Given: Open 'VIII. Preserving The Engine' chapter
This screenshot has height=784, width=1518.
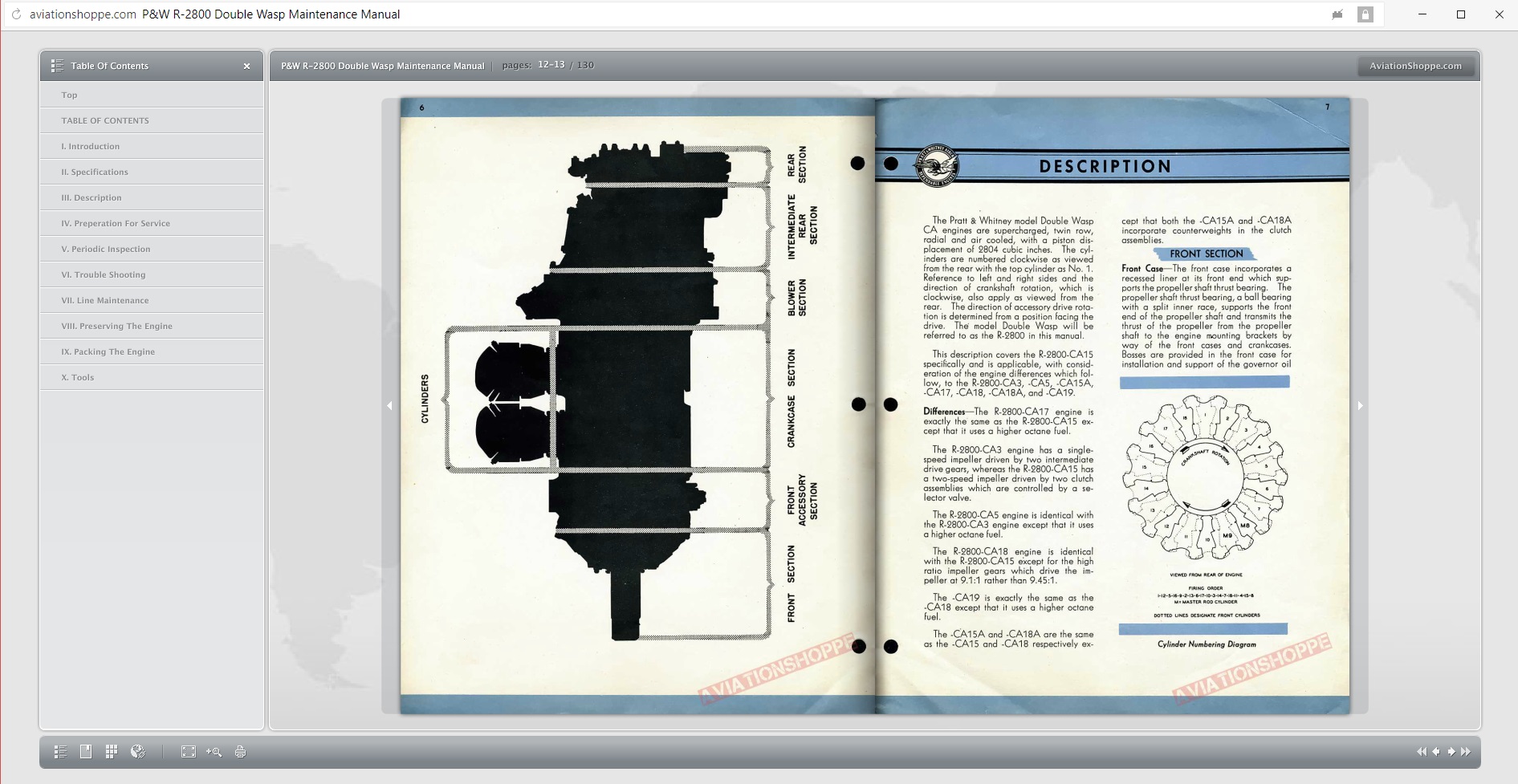Looking at the screenshot, I should (x=152, y=326).
